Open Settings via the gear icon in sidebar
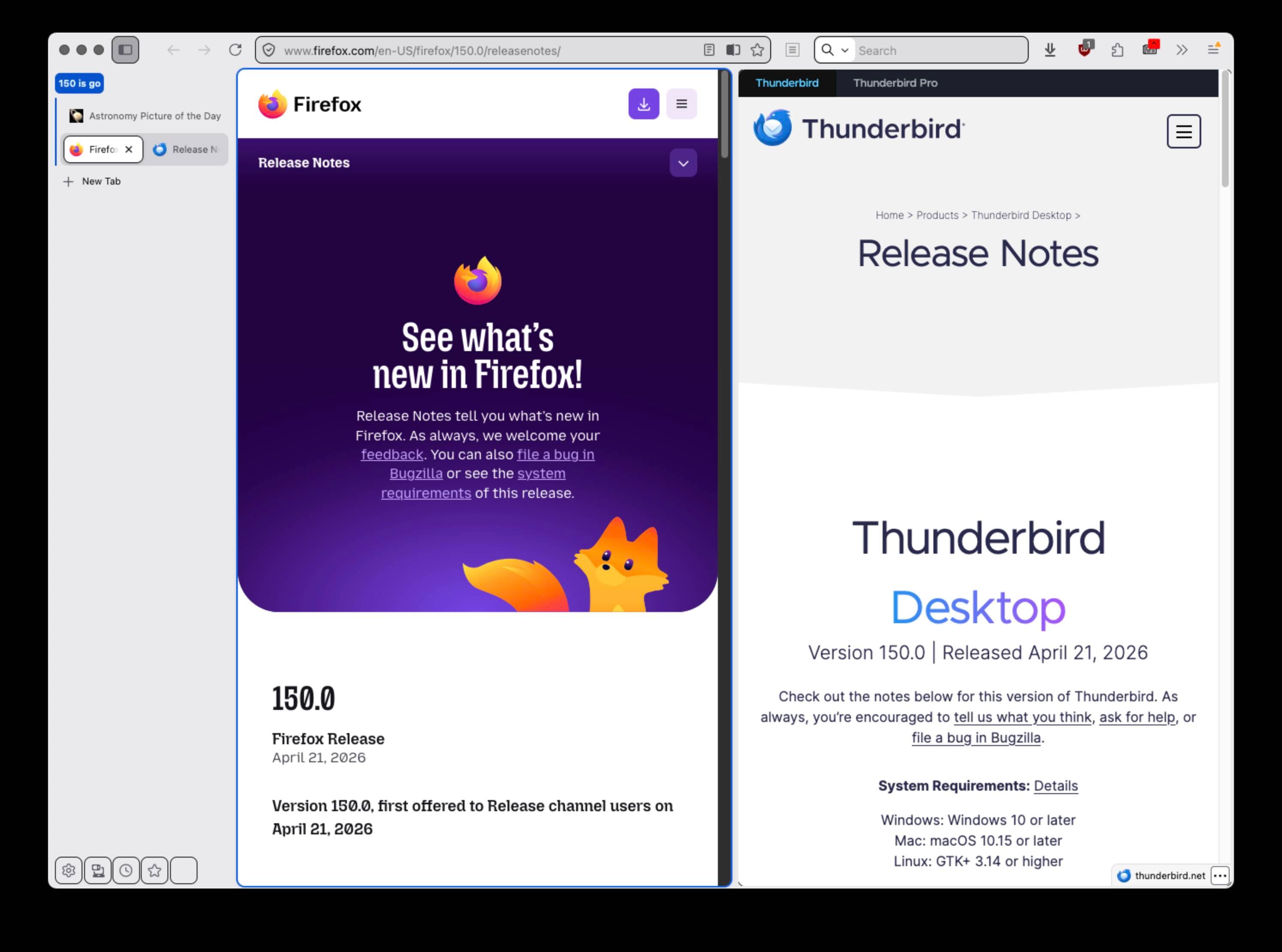The width and height of the screenshot is (1282, 952). (x=69, y=871)
